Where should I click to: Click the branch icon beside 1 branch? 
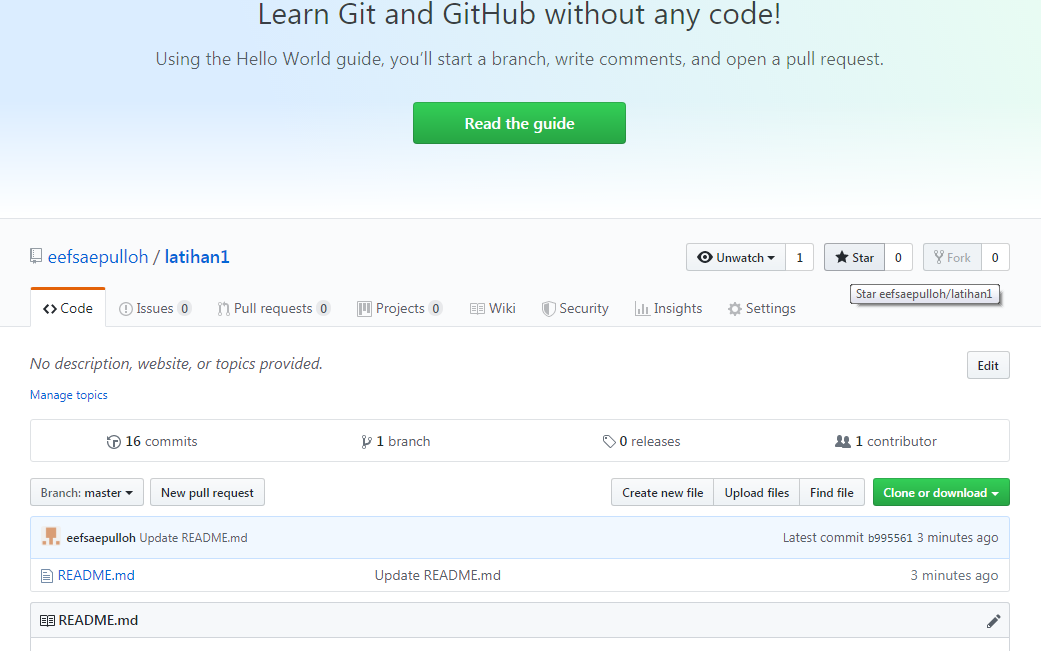(368, 441)
